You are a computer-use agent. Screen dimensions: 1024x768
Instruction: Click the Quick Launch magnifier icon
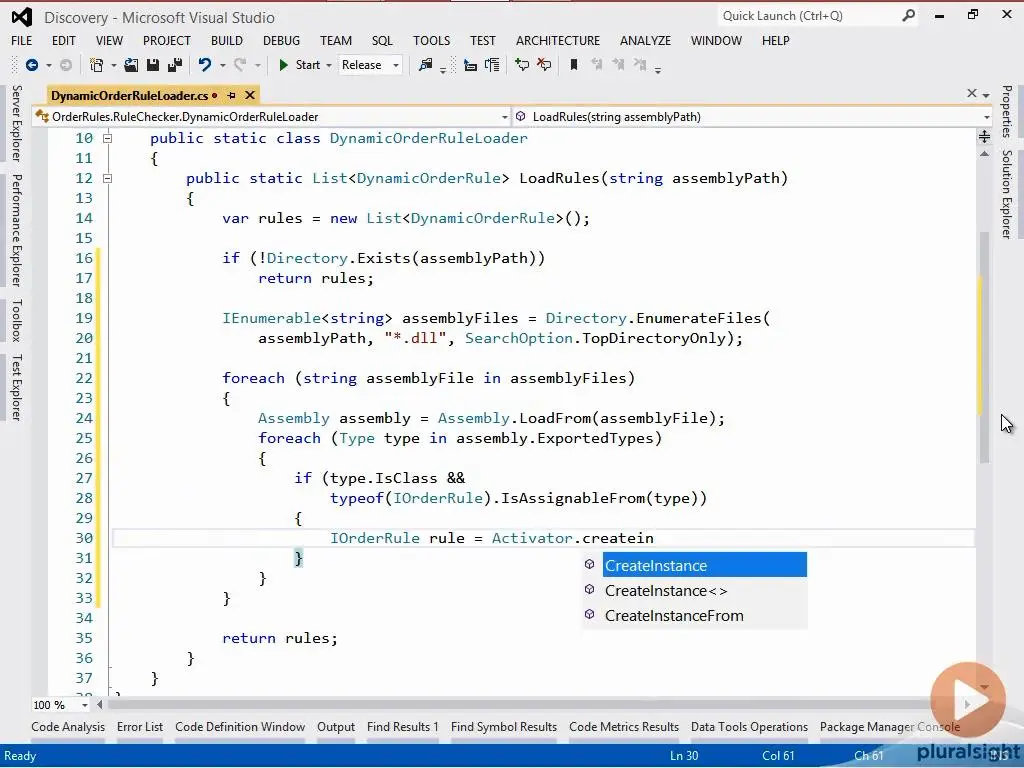click(908, 16)
